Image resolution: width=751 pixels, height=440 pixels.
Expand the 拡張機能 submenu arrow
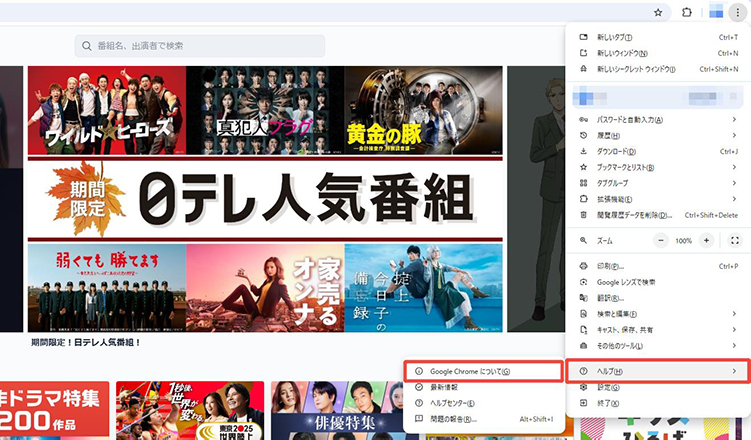734,199
